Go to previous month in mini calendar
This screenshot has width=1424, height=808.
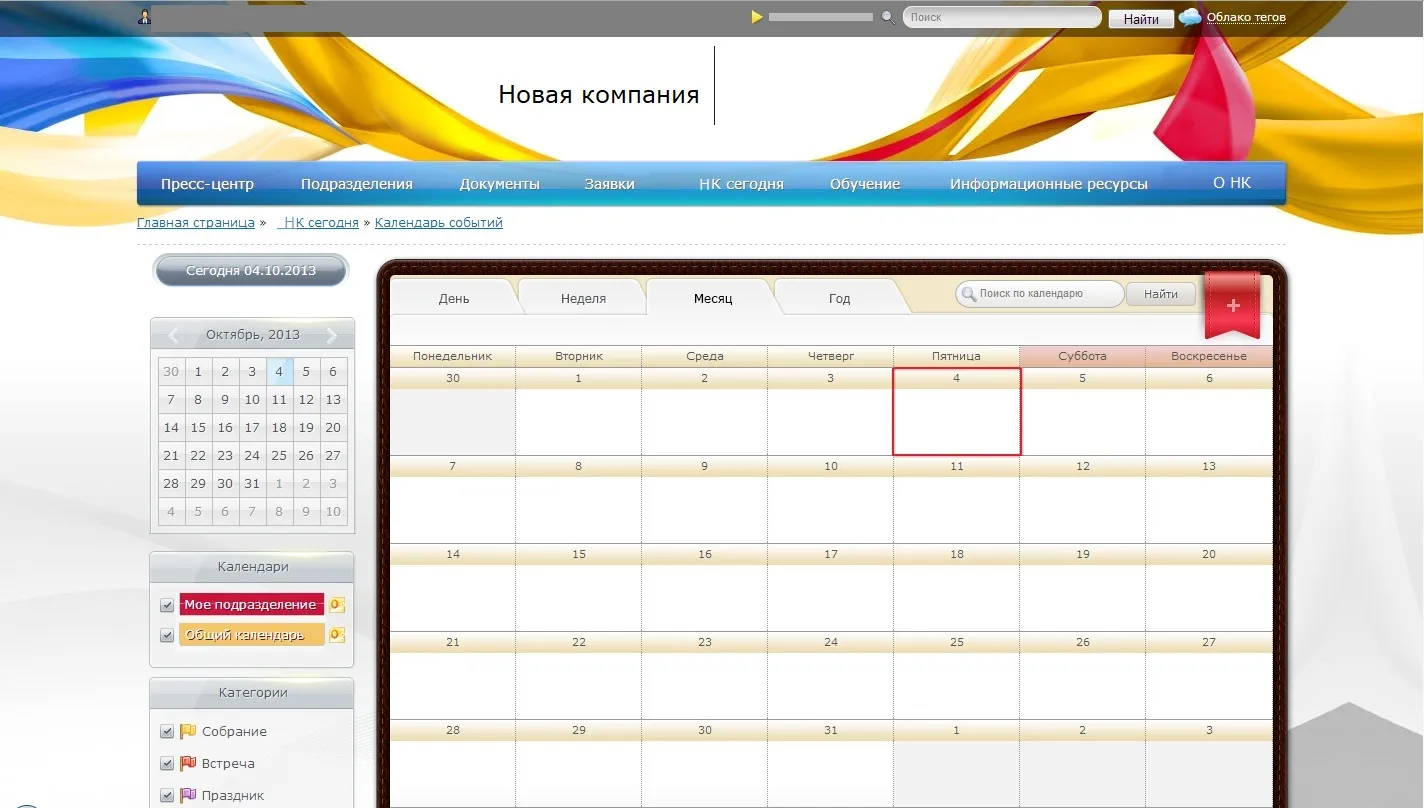point(173,335)
